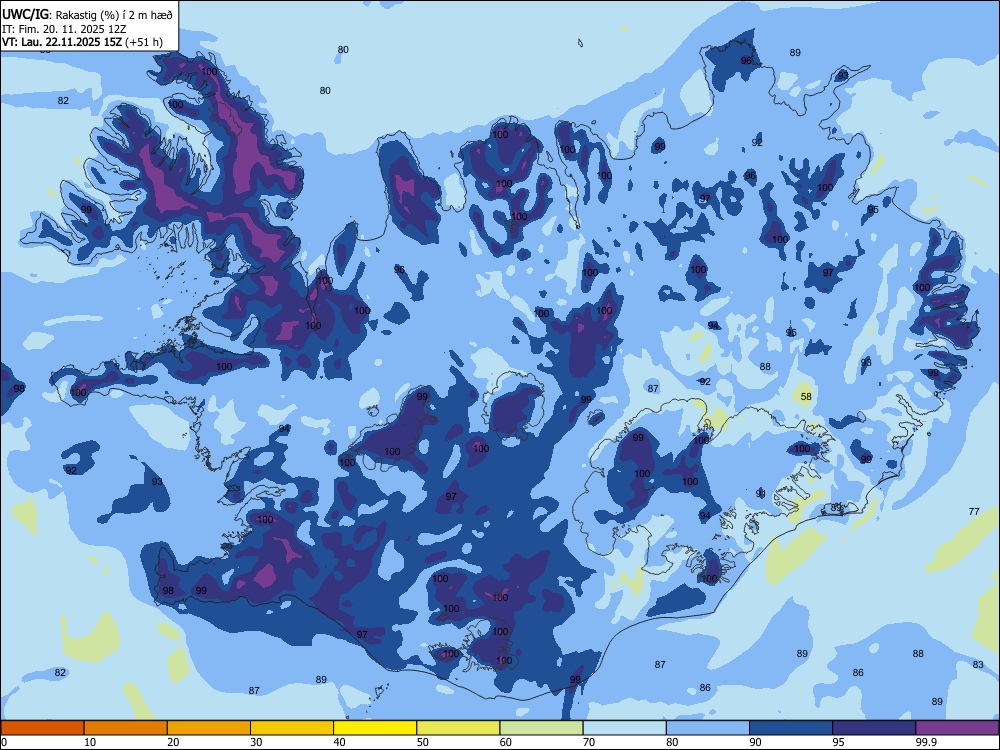Pick the 20–30 amber legend swatch

(x=209, y=728)
